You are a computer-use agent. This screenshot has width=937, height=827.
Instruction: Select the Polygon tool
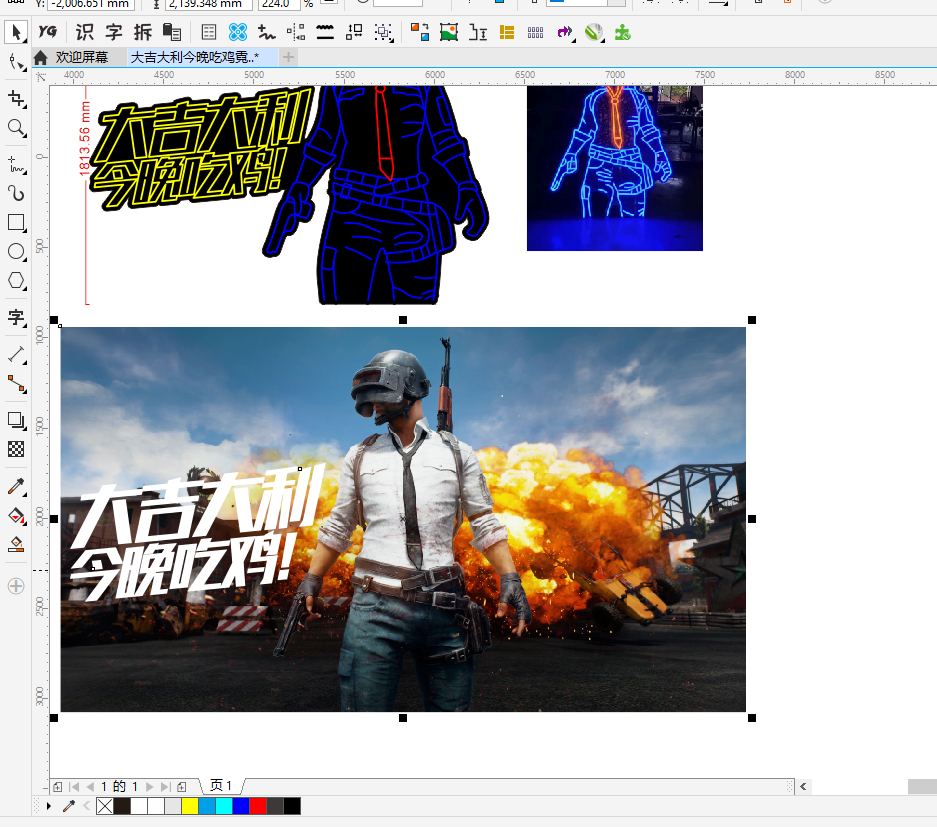coord(16,280)
